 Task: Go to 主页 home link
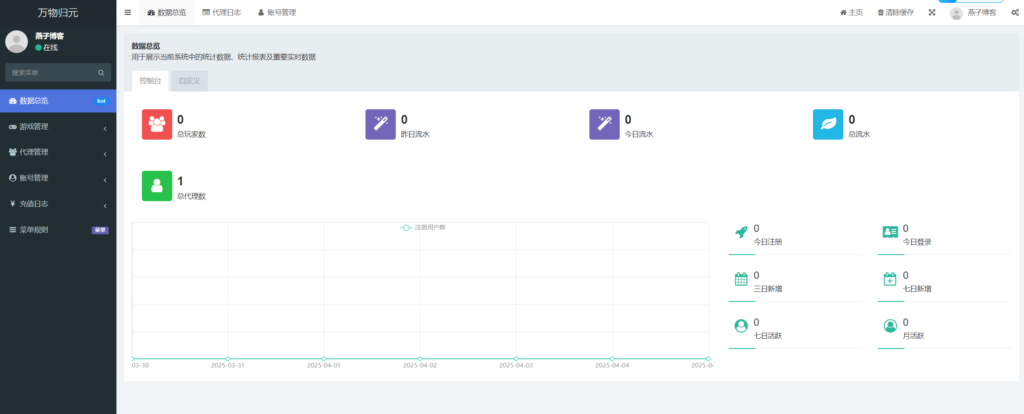coord(850,13)
